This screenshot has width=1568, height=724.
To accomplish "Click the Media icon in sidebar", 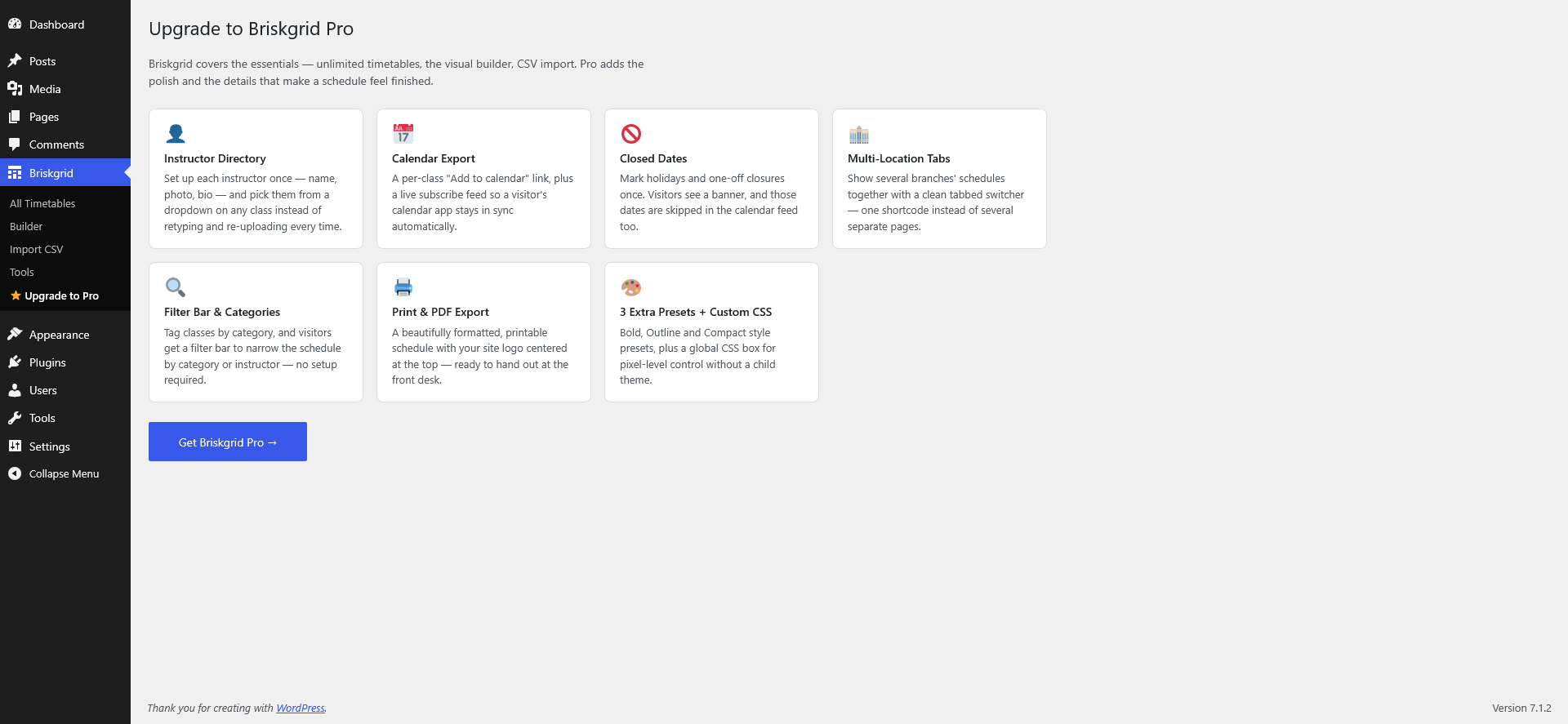I will tap(15, 89).
